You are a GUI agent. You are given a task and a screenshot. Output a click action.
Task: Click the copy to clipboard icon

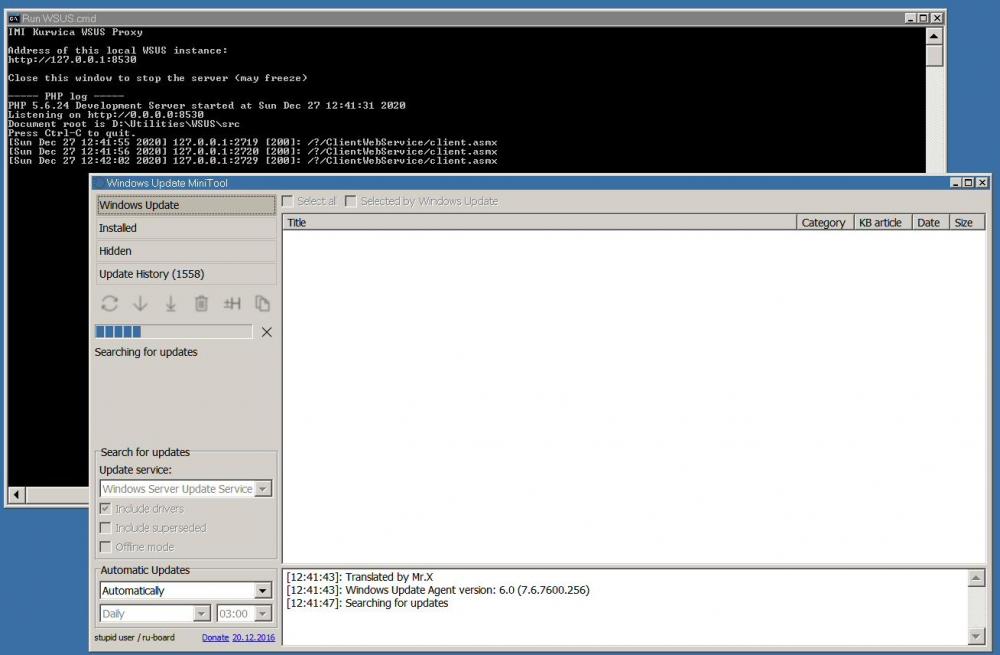click(262, 304)
